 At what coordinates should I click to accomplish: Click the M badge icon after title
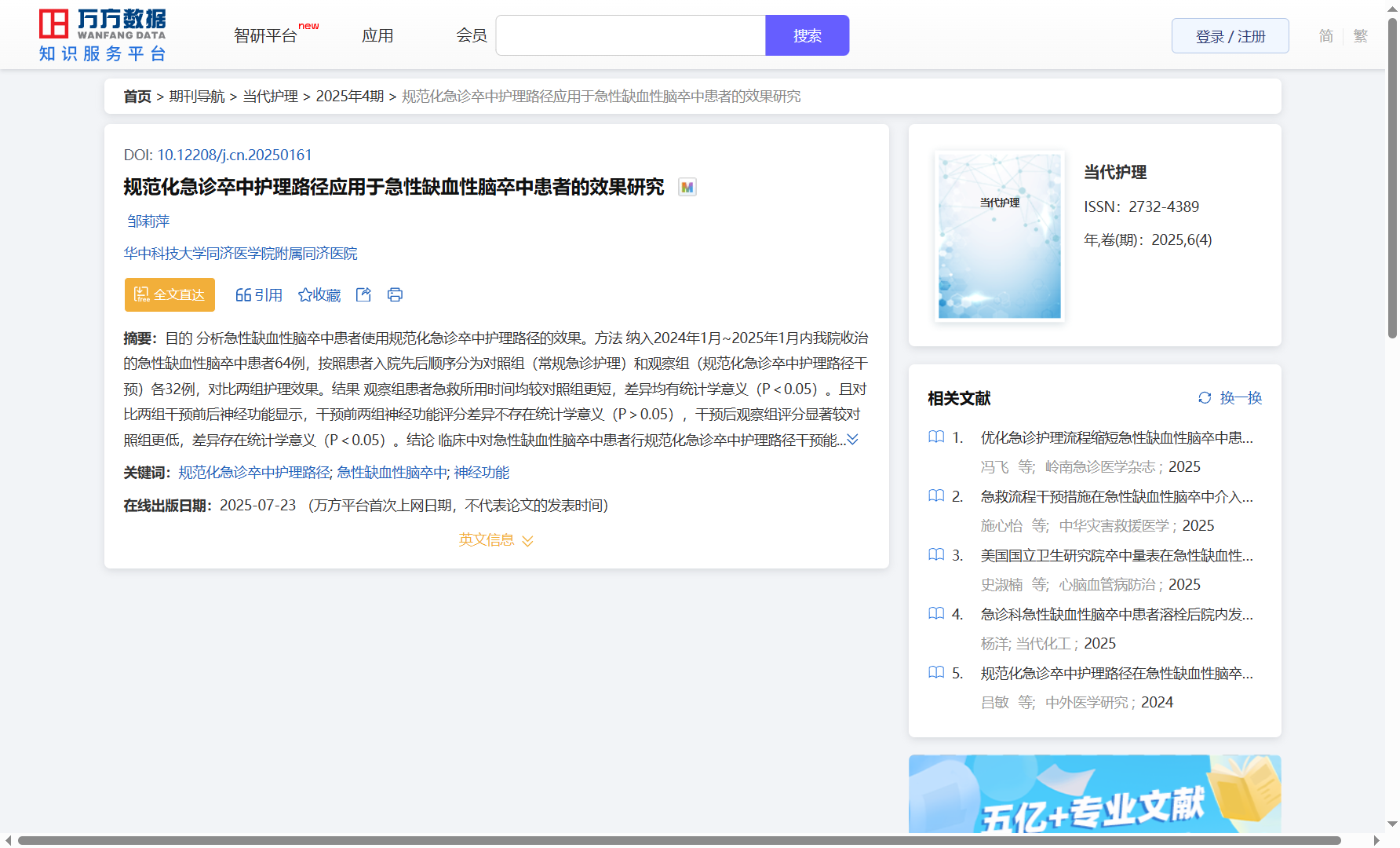tap(687, 188)
